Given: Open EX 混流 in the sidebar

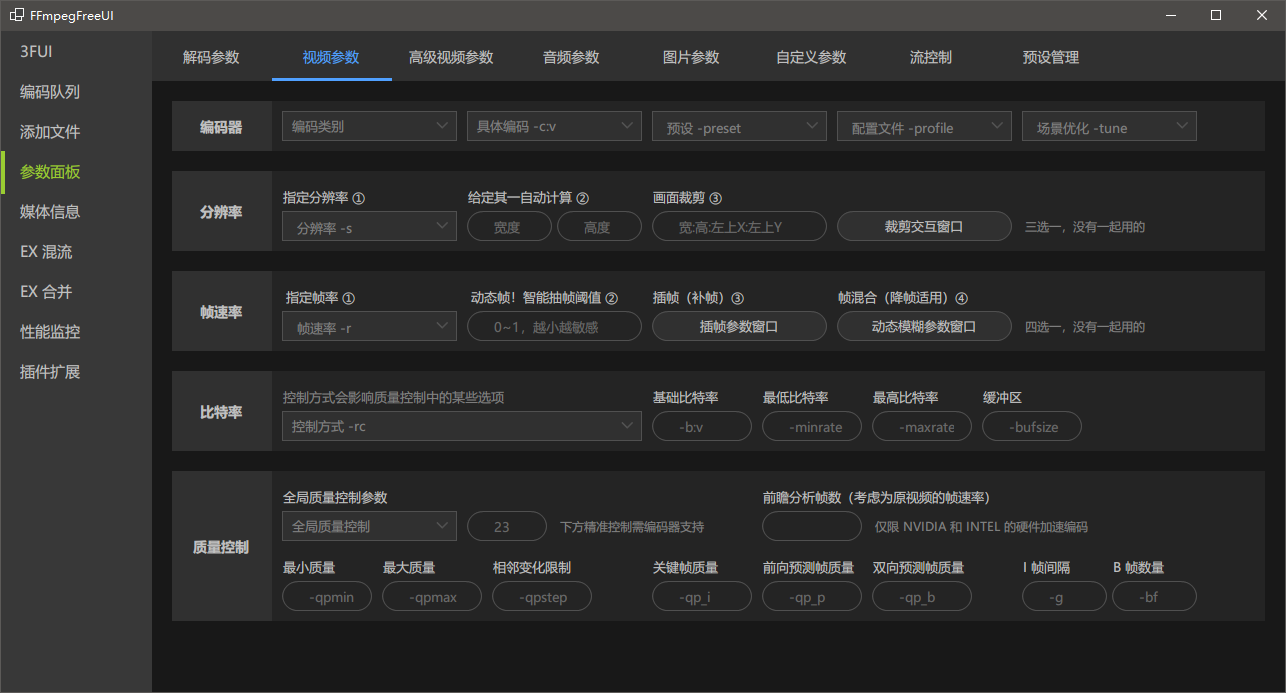Looking at the screenshot, I should 76,251.
